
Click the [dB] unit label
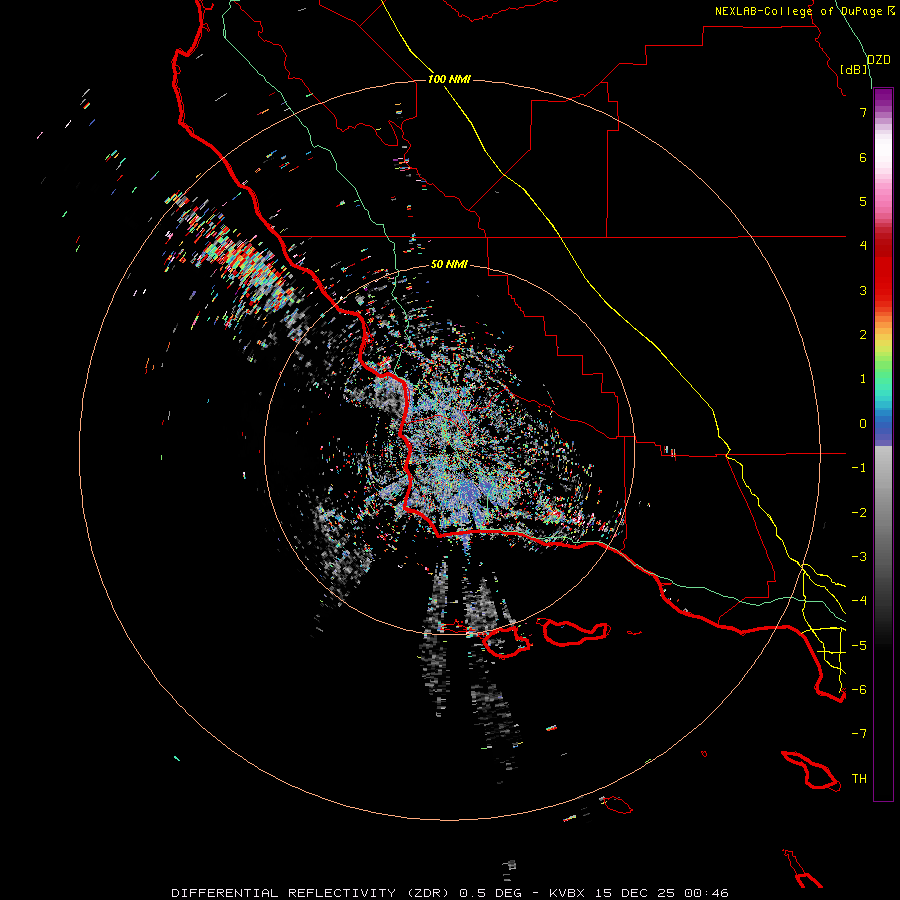[x=854, y=69]
